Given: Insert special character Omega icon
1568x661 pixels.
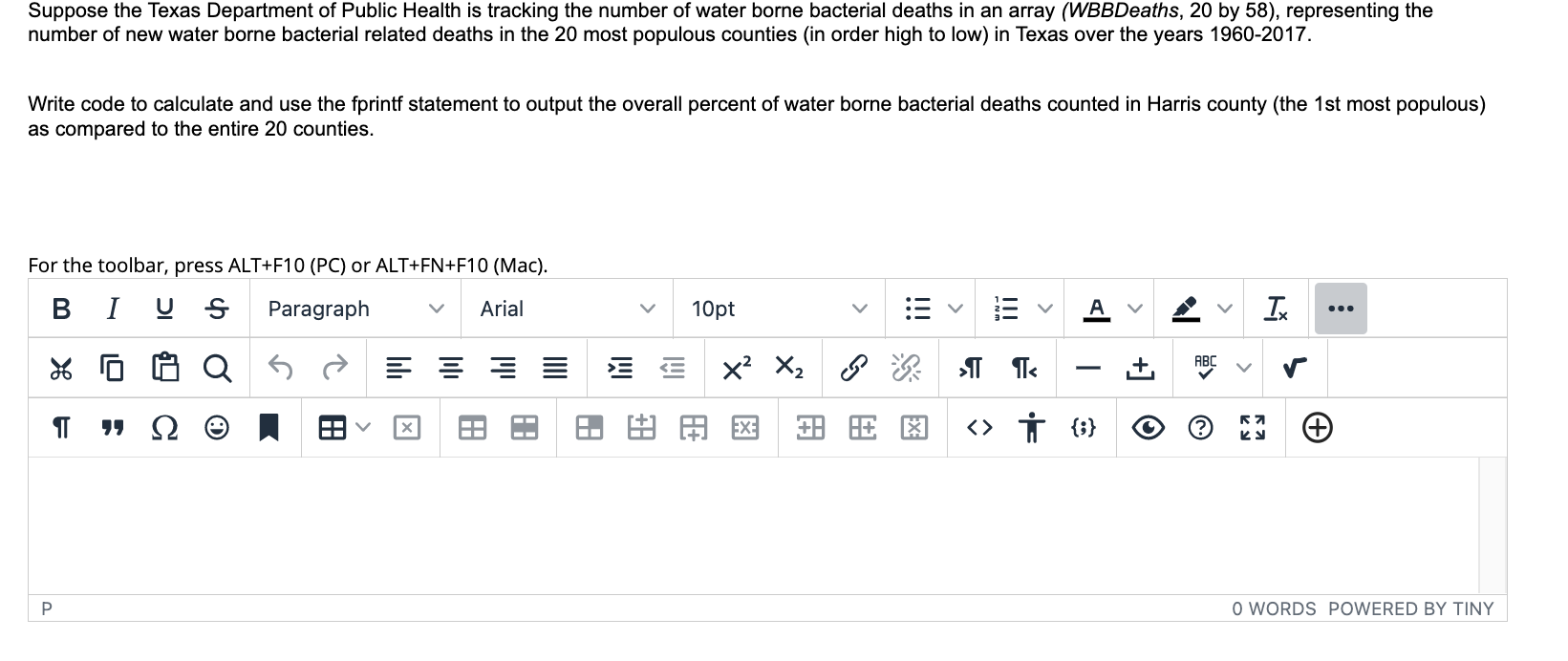Looking at the screenshot, I should [x=165, y=428].
